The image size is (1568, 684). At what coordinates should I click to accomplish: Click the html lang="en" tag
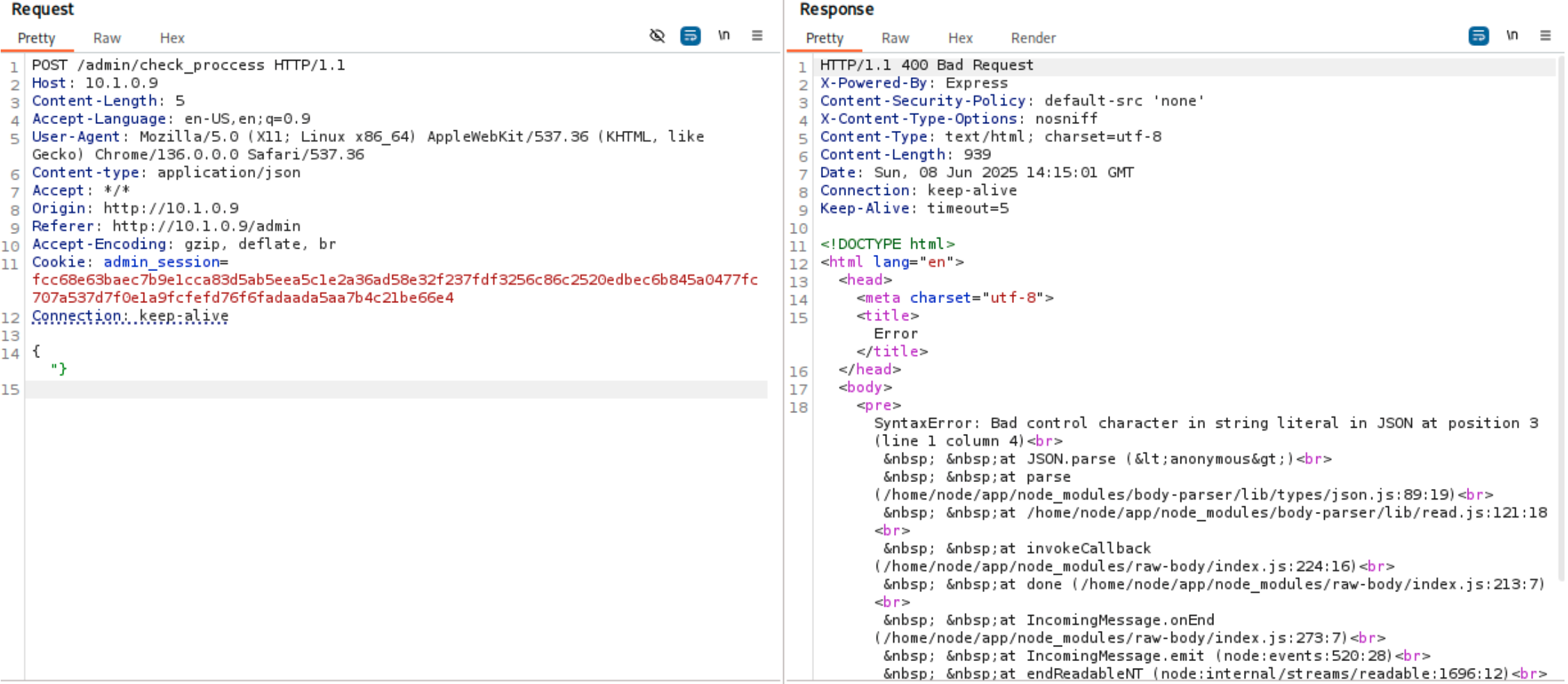(x=892, y=262)
